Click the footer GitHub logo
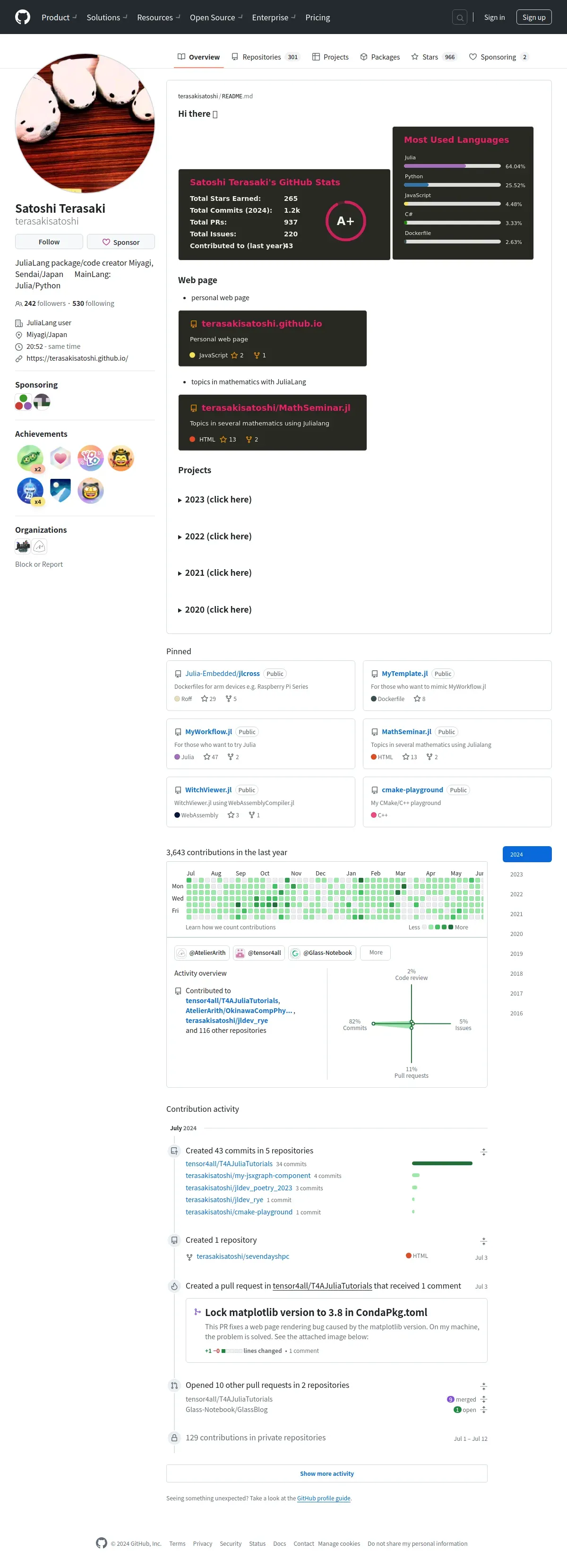The width and height of the screenshot is (567, 1568). (102, 1542)
